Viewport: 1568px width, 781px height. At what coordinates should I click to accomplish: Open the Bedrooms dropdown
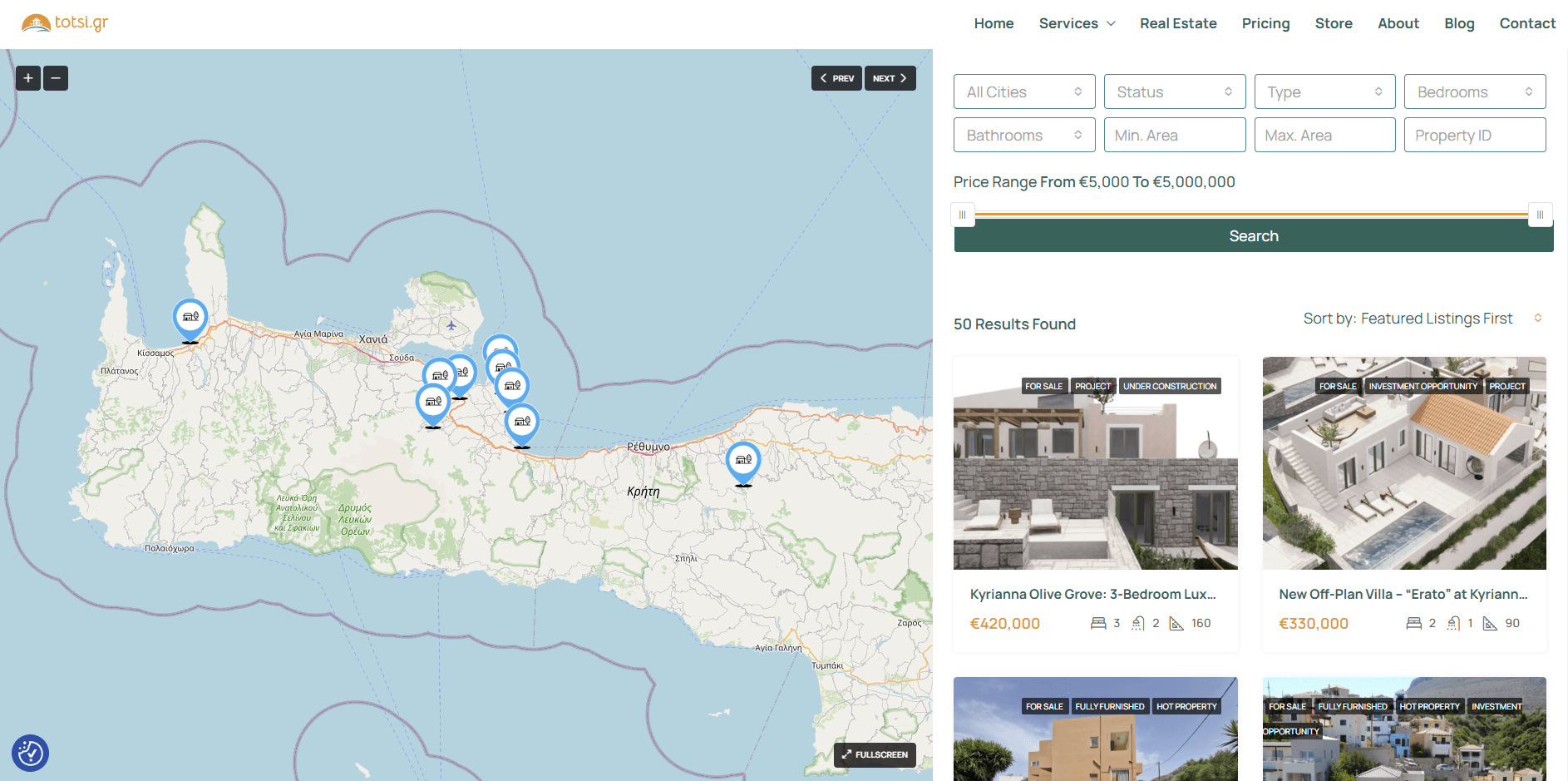point(1475,91)
